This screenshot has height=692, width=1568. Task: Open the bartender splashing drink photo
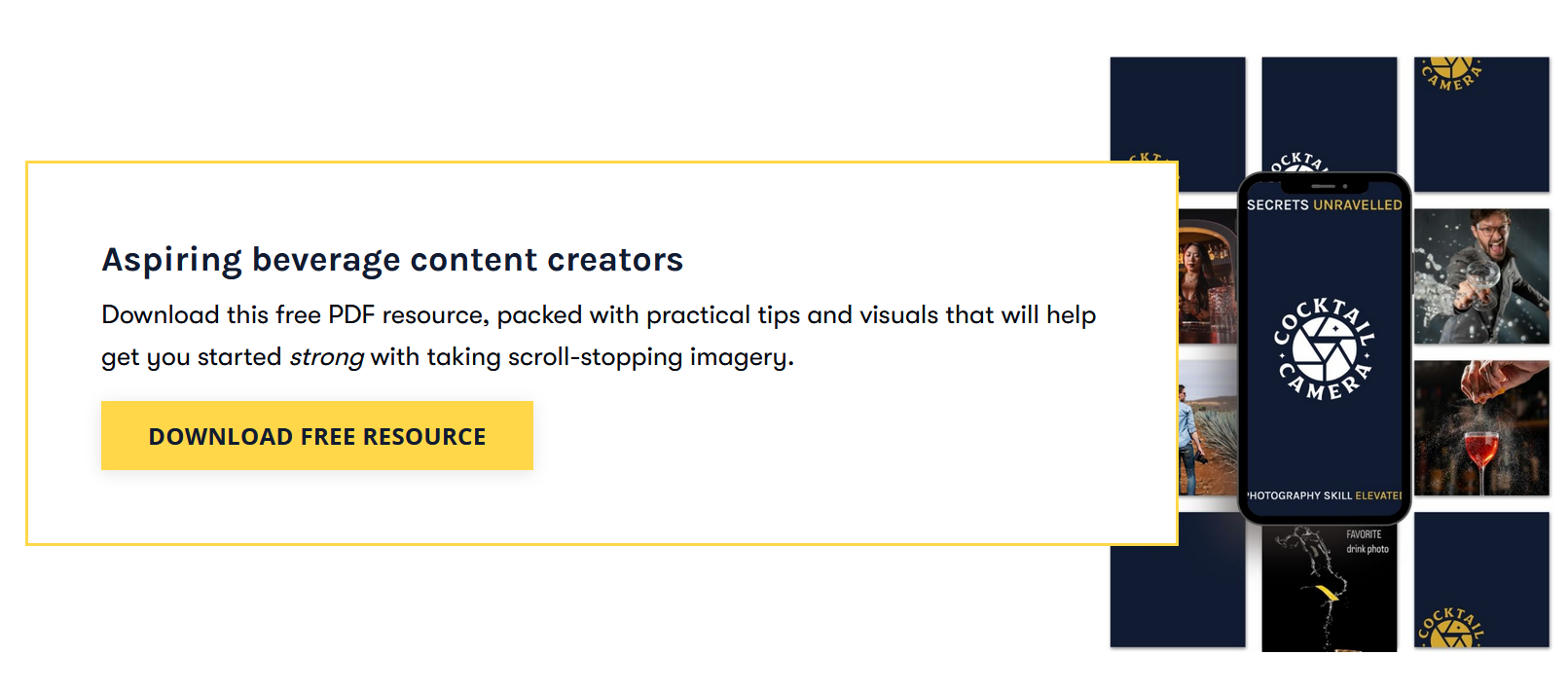click(x=1480, y=276)
